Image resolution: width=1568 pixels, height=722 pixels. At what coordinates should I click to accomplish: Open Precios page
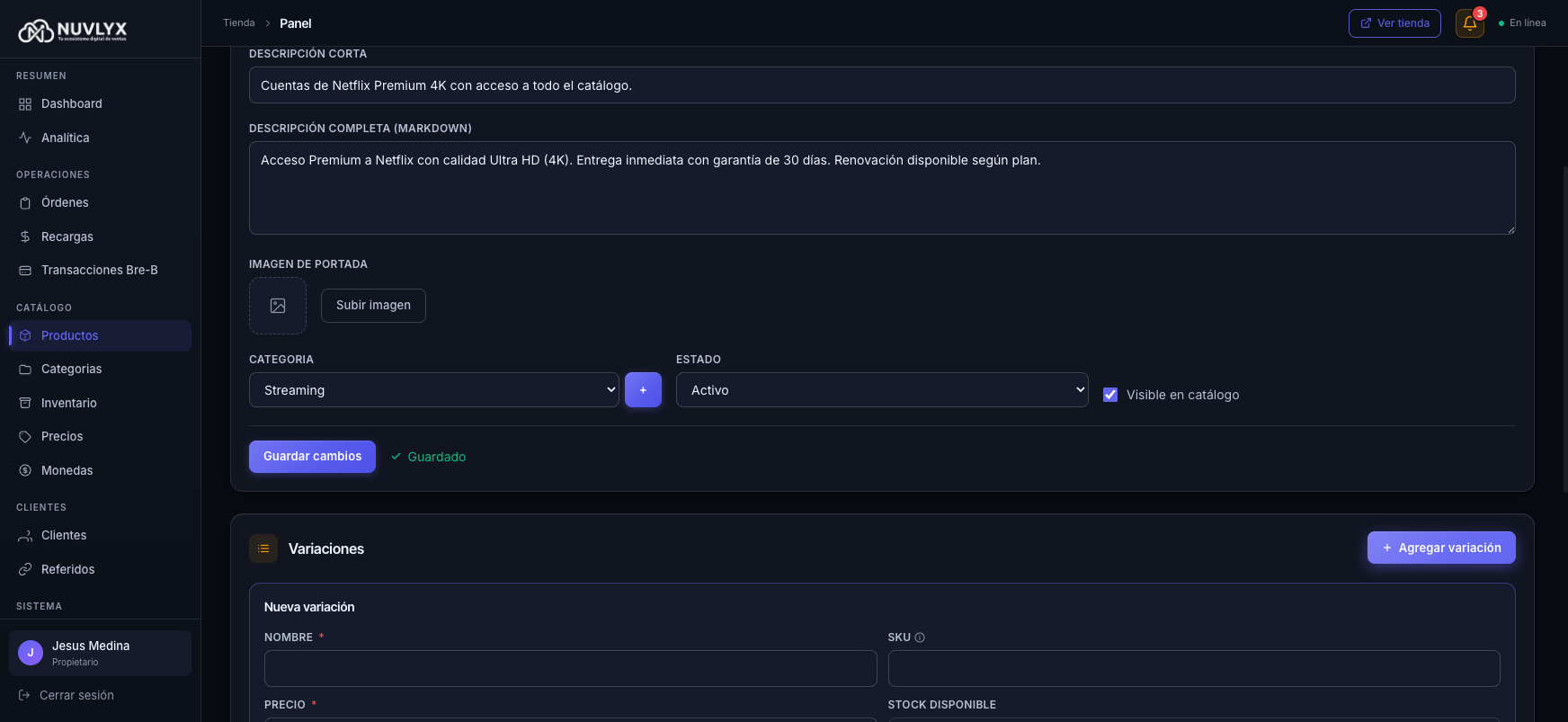point(100,437)
